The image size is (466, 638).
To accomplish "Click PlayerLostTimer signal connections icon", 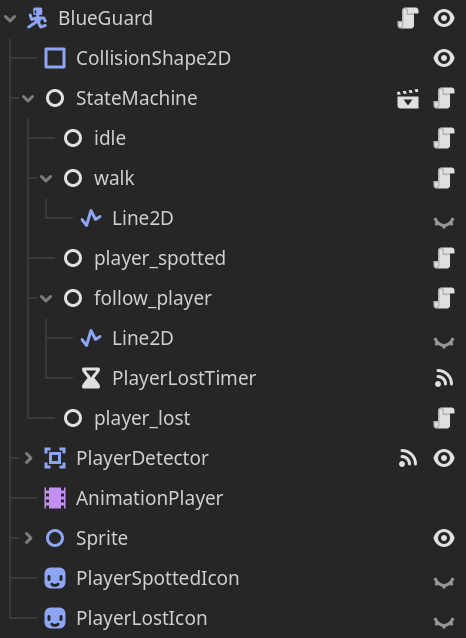I will tap(444, 378).
